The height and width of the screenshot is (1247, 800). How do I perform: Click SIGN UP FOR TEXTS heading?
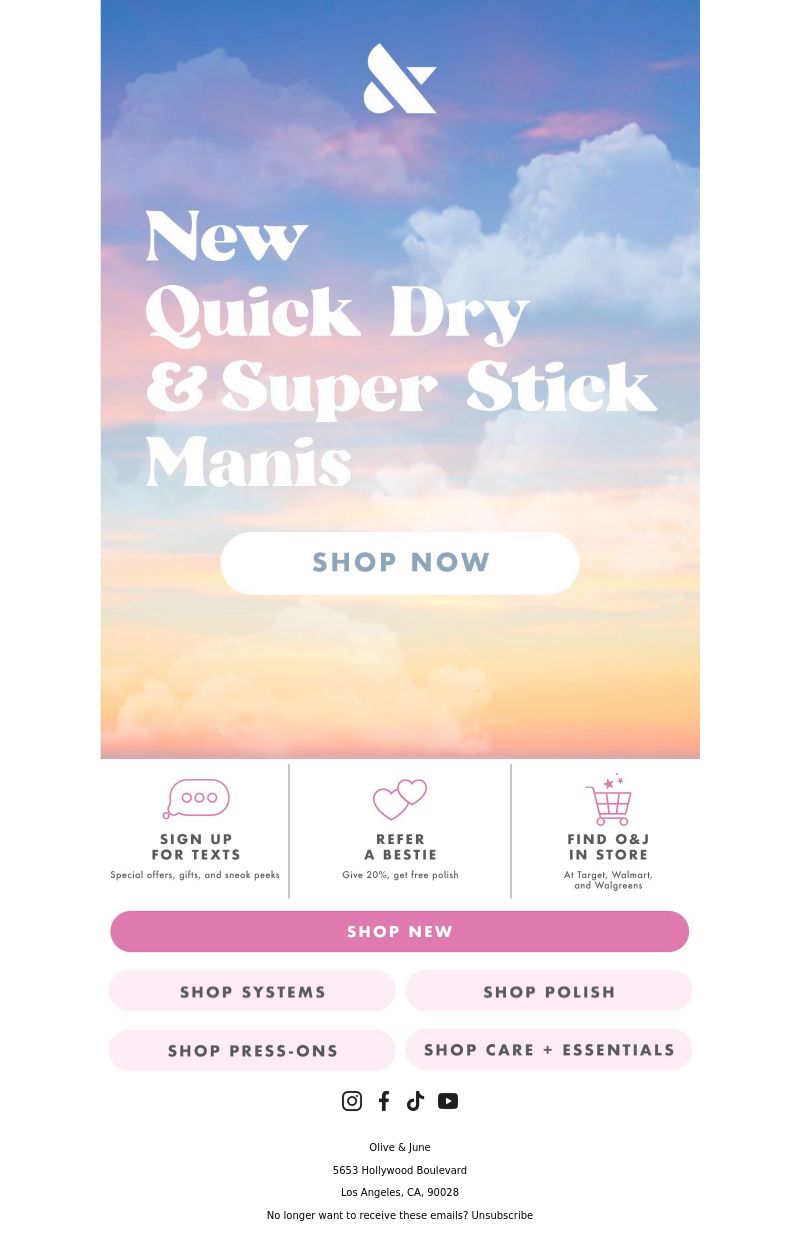[x=196, y=847]
